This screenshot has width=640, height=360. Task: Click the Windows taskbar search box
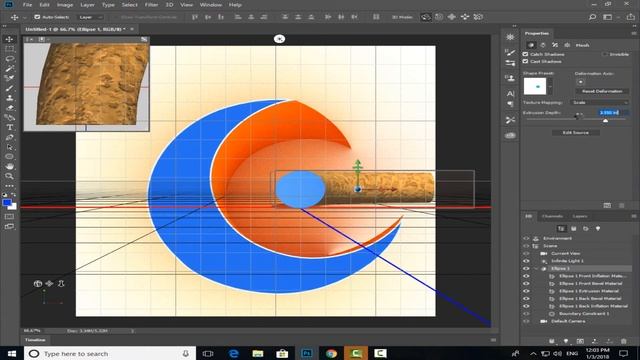tap(110, 353)
